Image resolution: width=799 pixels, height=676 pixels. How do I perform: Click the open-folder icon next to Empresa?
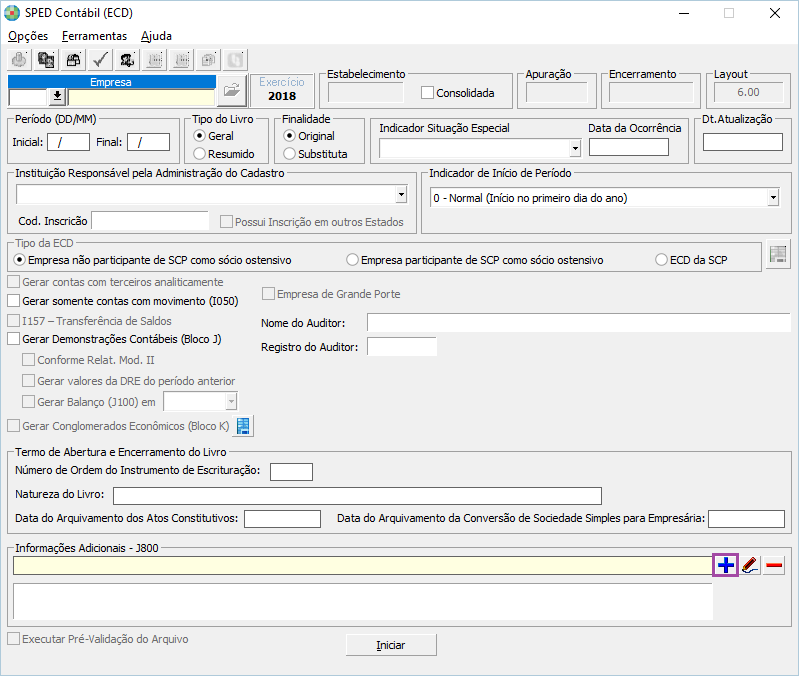click(x=232, y=91)
